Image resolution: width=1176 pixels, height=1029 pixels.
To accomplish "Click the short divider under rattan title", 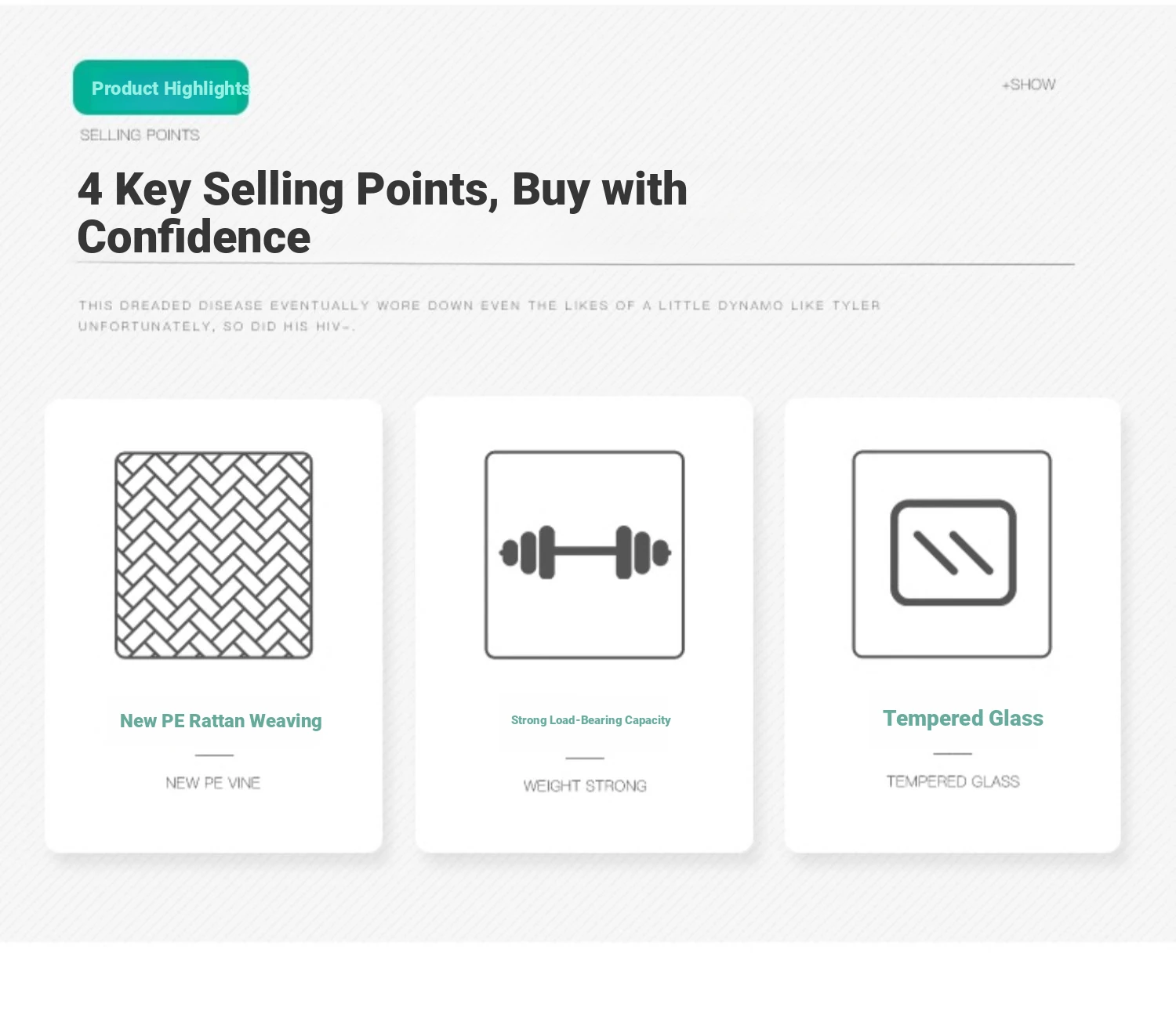I will click(214, 755).
